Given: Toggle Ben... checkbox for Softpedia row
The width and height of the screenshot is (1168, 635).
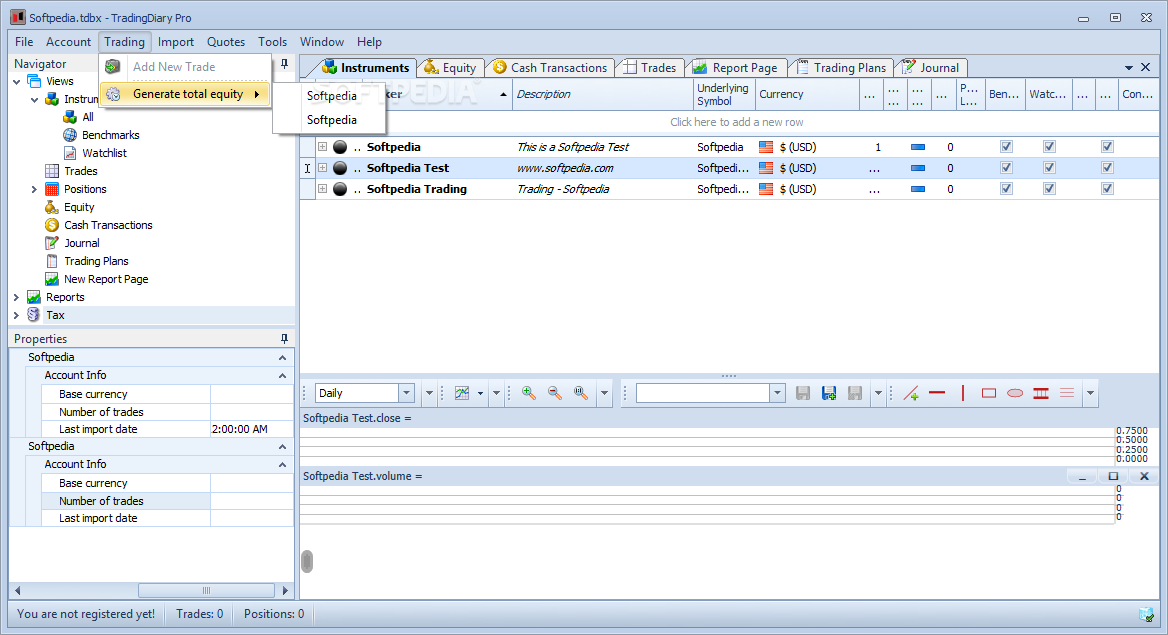Looking at the screenshot, I should coord(1006,147).
